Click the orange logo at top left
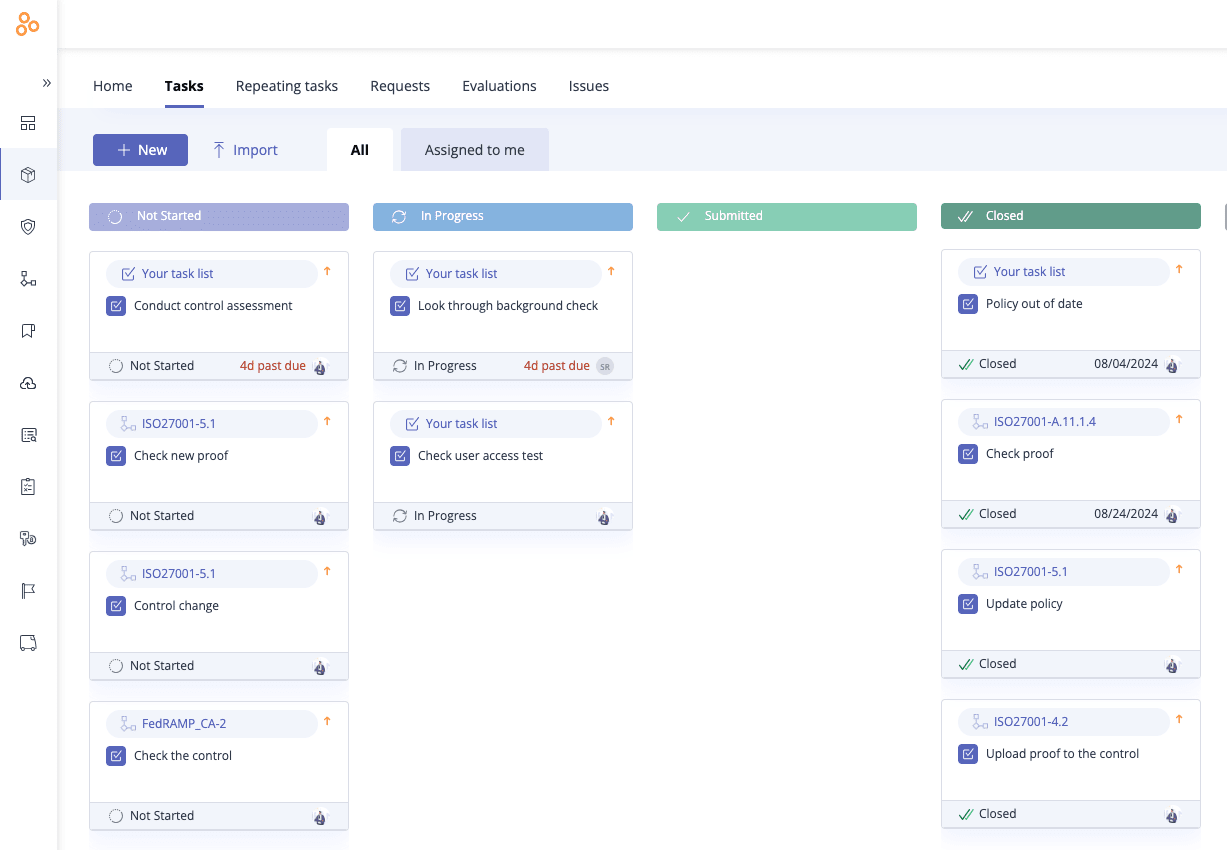This screenshot has width=1227, height=850. (x=28, y=26)
